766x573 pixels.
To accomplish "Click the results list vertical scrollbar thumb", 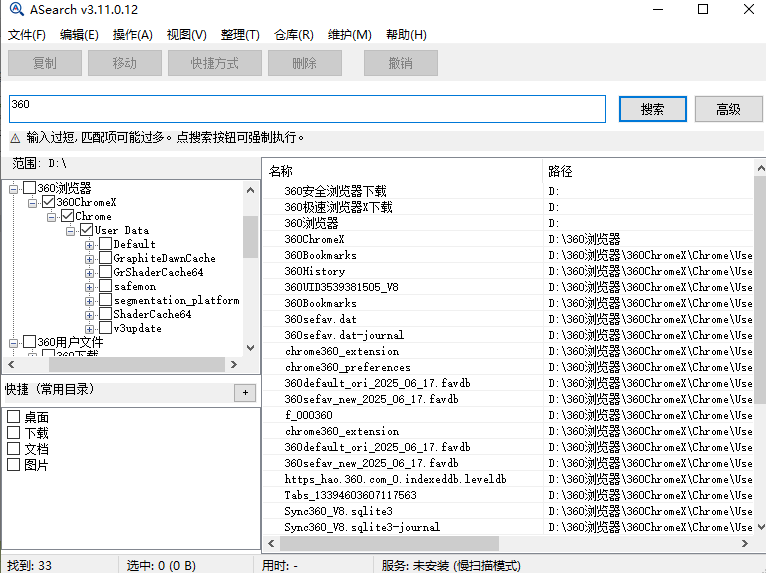I will click(x=761, y=290).
